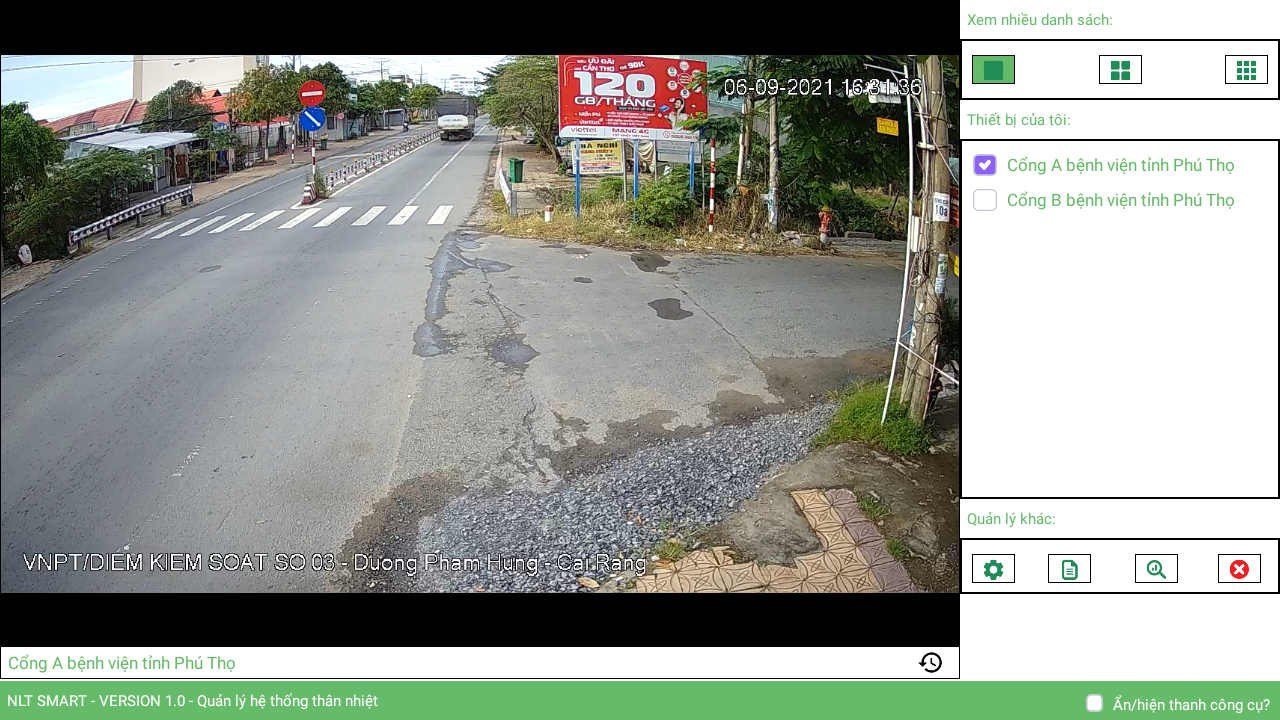The height and width of the screenshot is (720, 1280).
Task: Switch to single camera view layout
Action: point(993,70)
